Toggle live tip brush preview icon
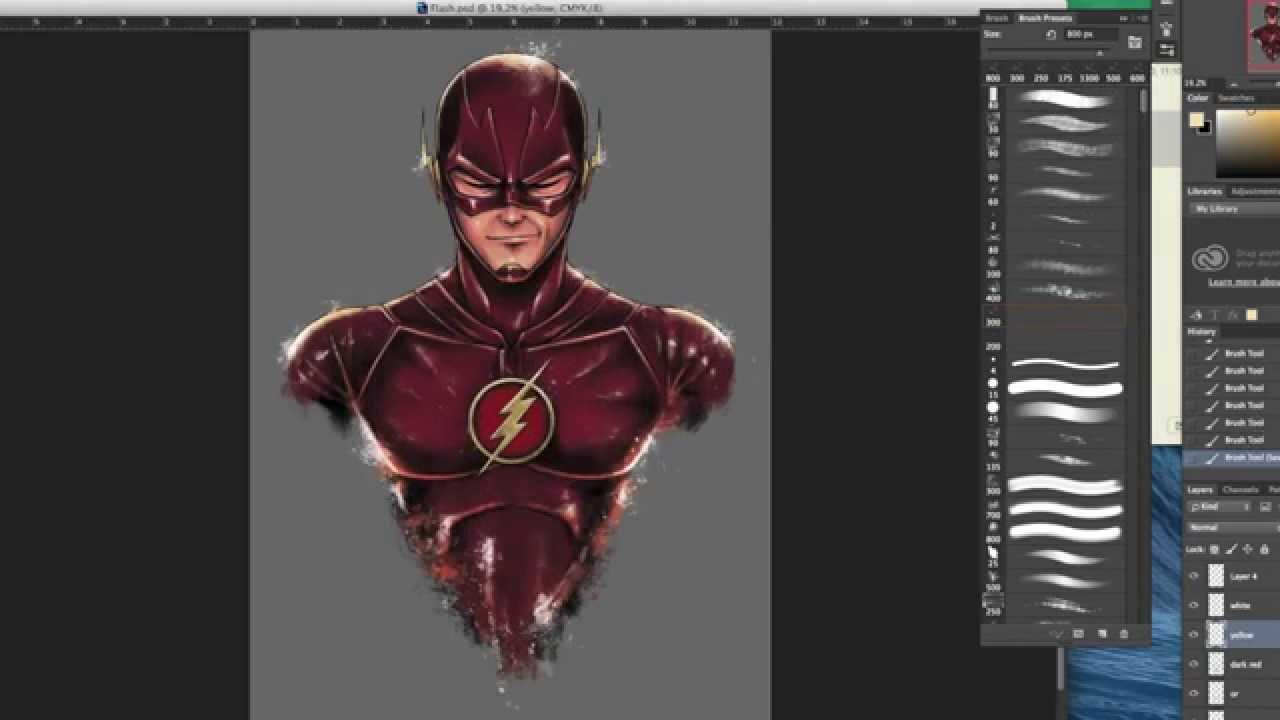 click(x=1056, y=634)
